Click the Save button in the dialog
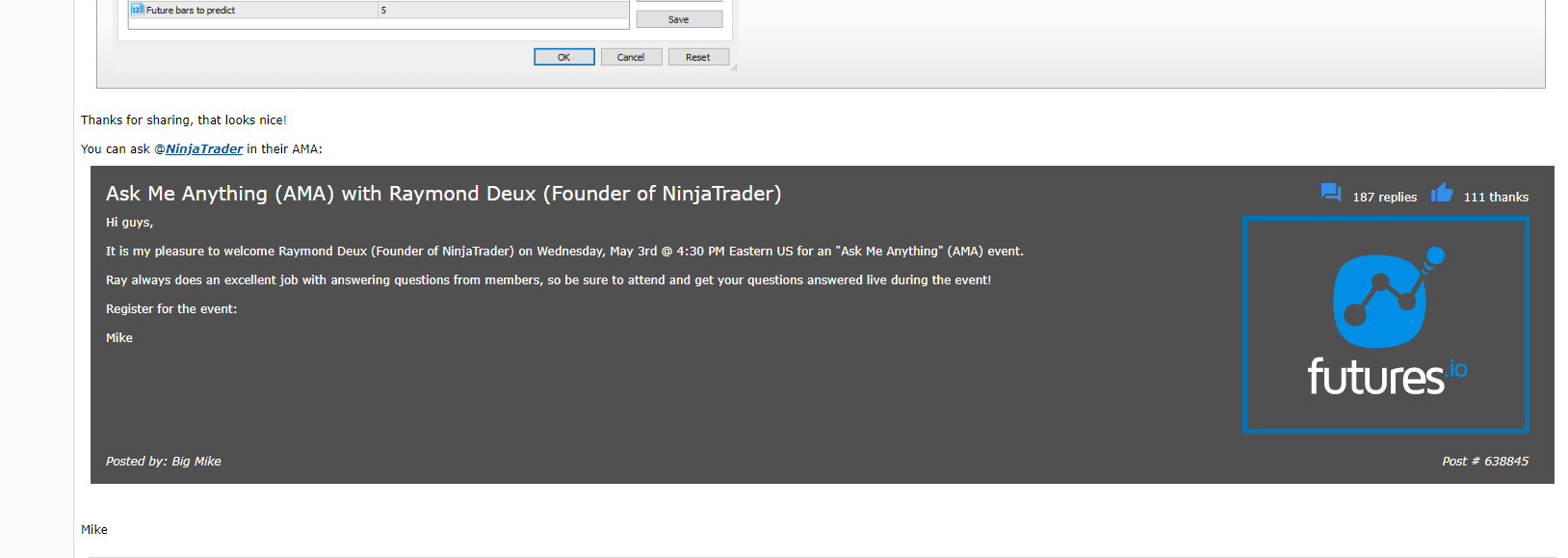This screenshot has width=1568, height=558. pyautogui.click(x=679, y=19)
